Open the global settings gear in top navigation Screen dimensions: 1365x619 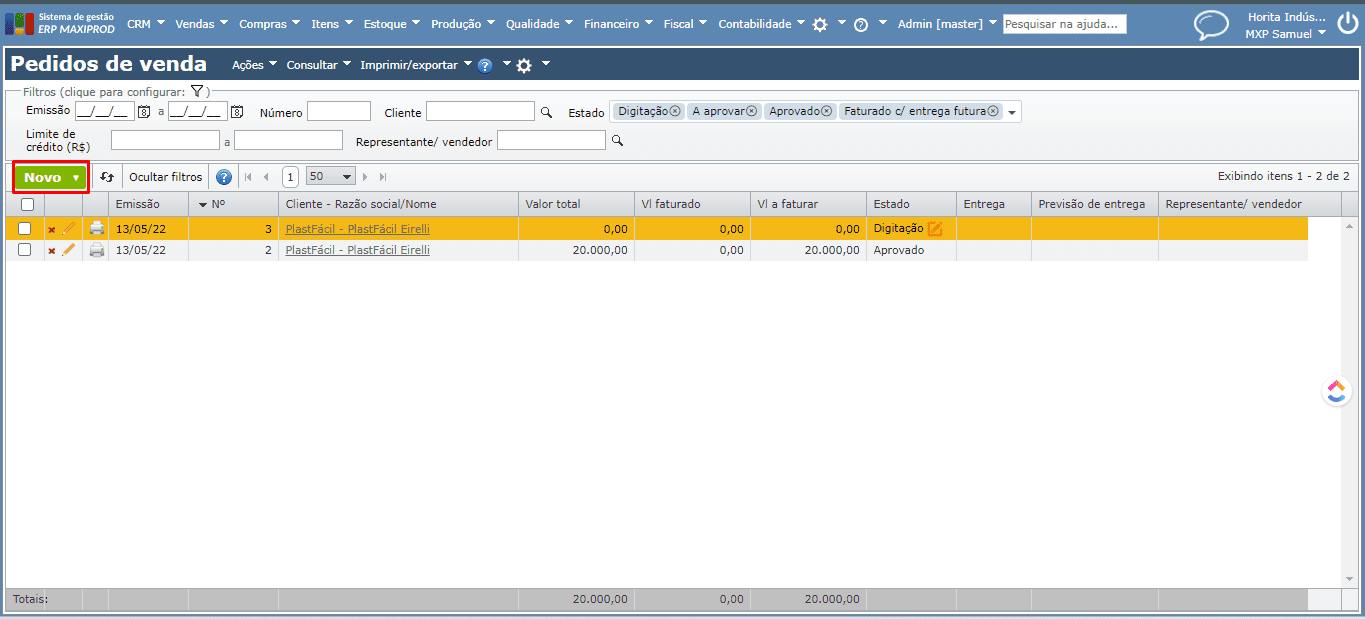[x=820, y=25]
